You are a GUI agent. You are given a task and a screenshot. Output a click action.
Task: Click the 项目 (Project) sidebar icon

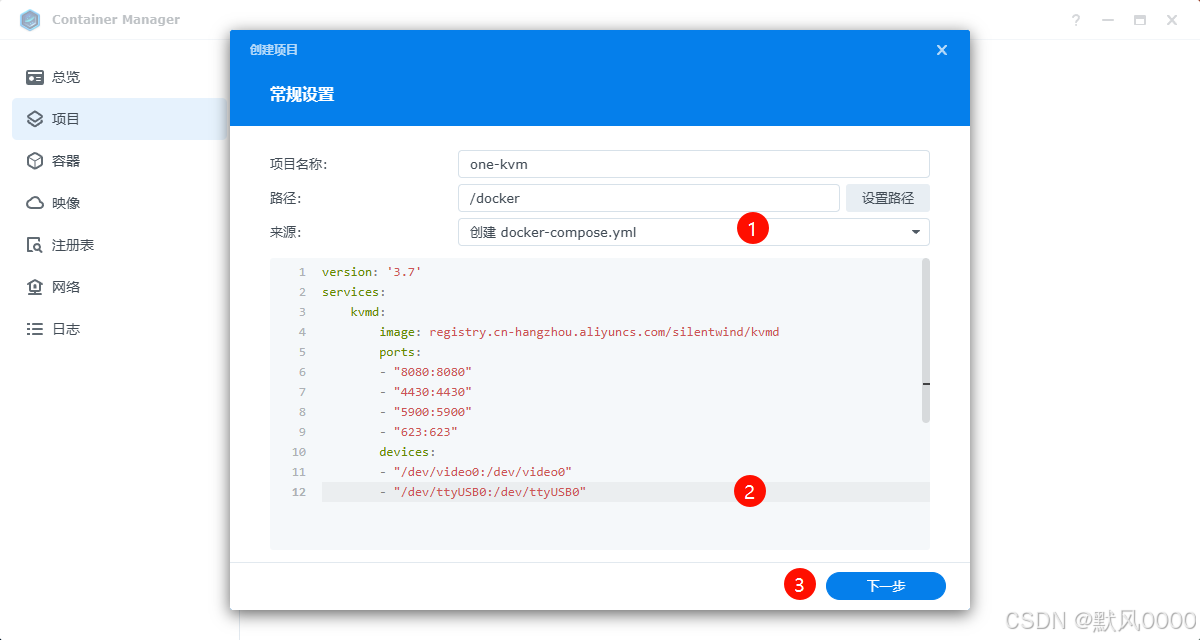(x=33, y=118)
